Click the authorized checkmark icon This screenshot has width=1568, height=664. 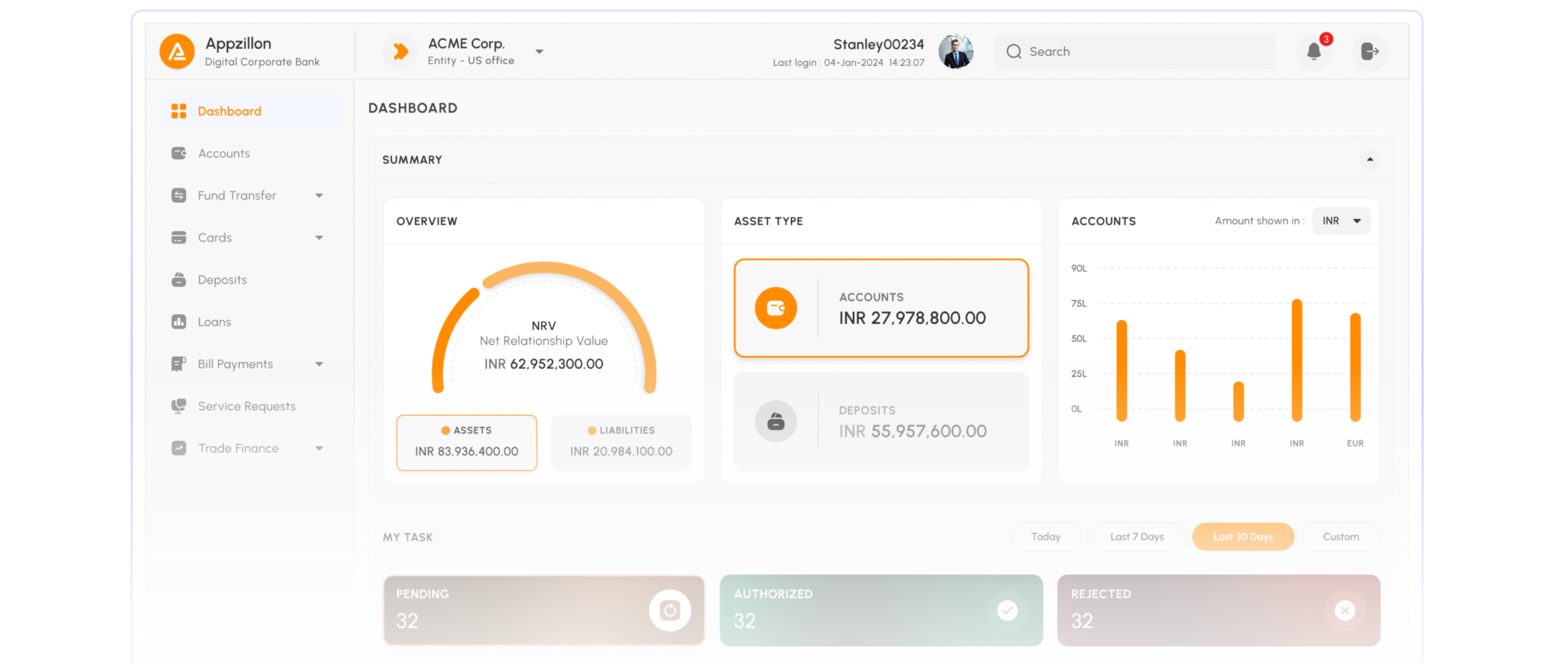pyautogui.click(x=1008, y=610)
